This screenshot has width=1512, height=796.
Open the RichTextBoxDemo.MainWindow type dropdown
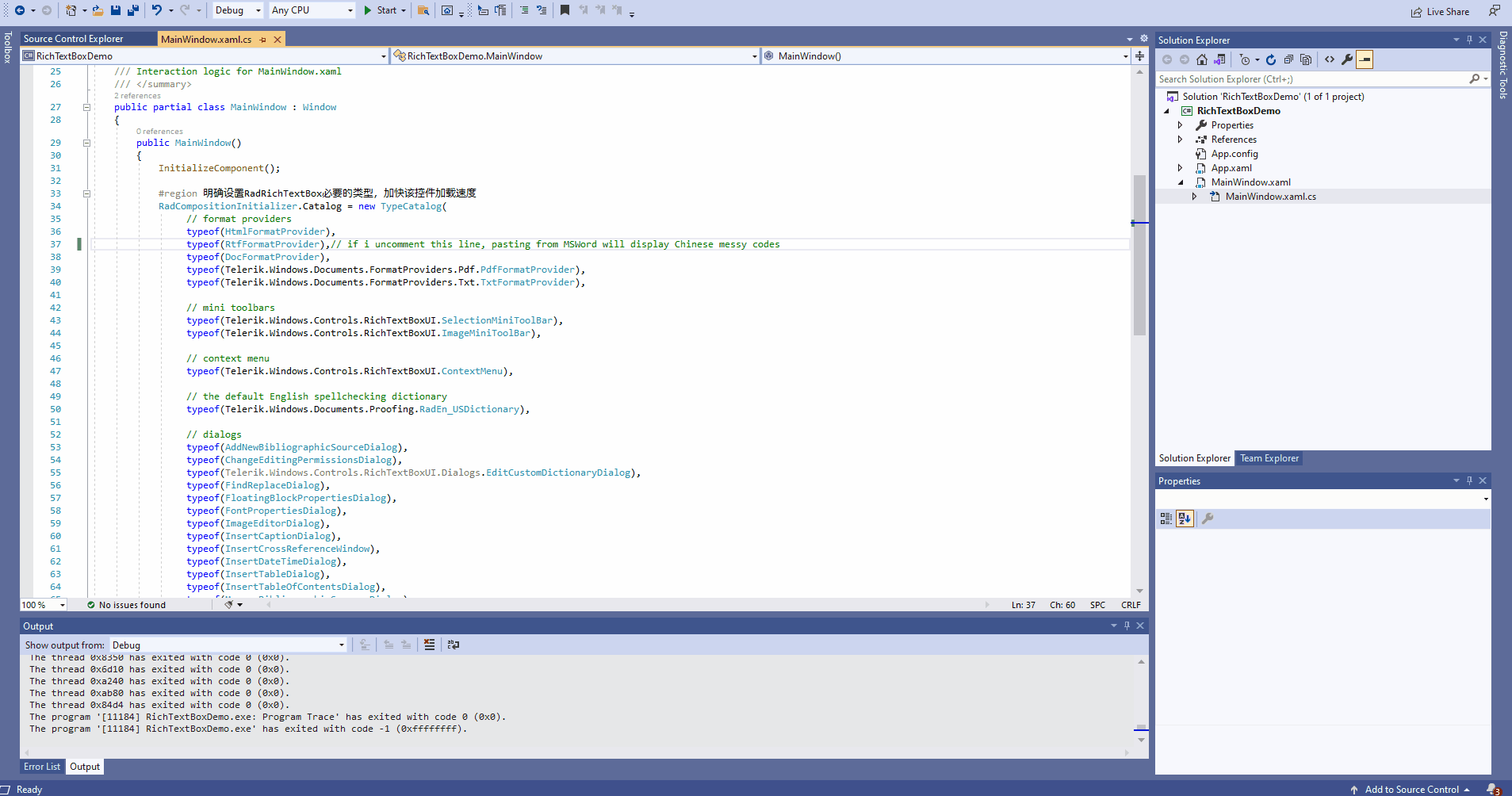click(x=576, y=55)
